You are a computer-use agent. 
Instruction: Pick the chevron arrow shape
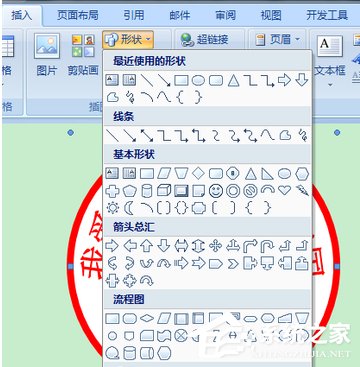[233, 264]
